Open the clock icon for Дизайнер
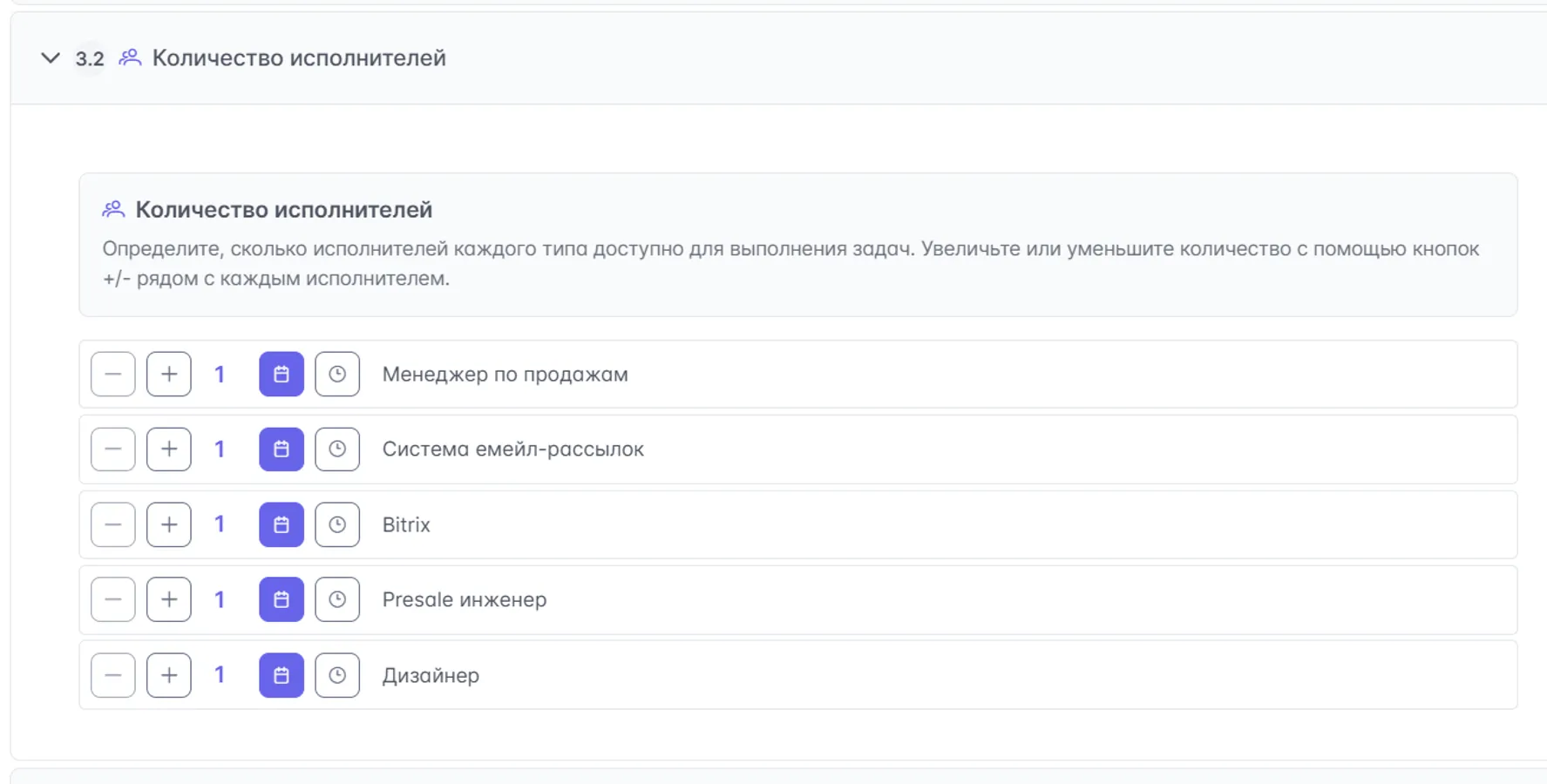Viewport: 1547px width, 784px height. [x=337, y=675]
